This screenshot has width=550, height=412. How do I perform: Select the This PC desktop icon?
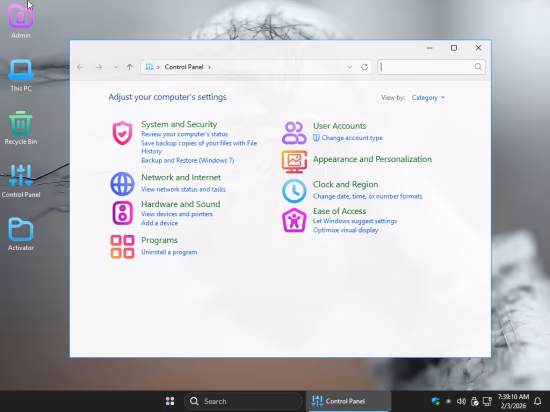[x=21, y=75]
